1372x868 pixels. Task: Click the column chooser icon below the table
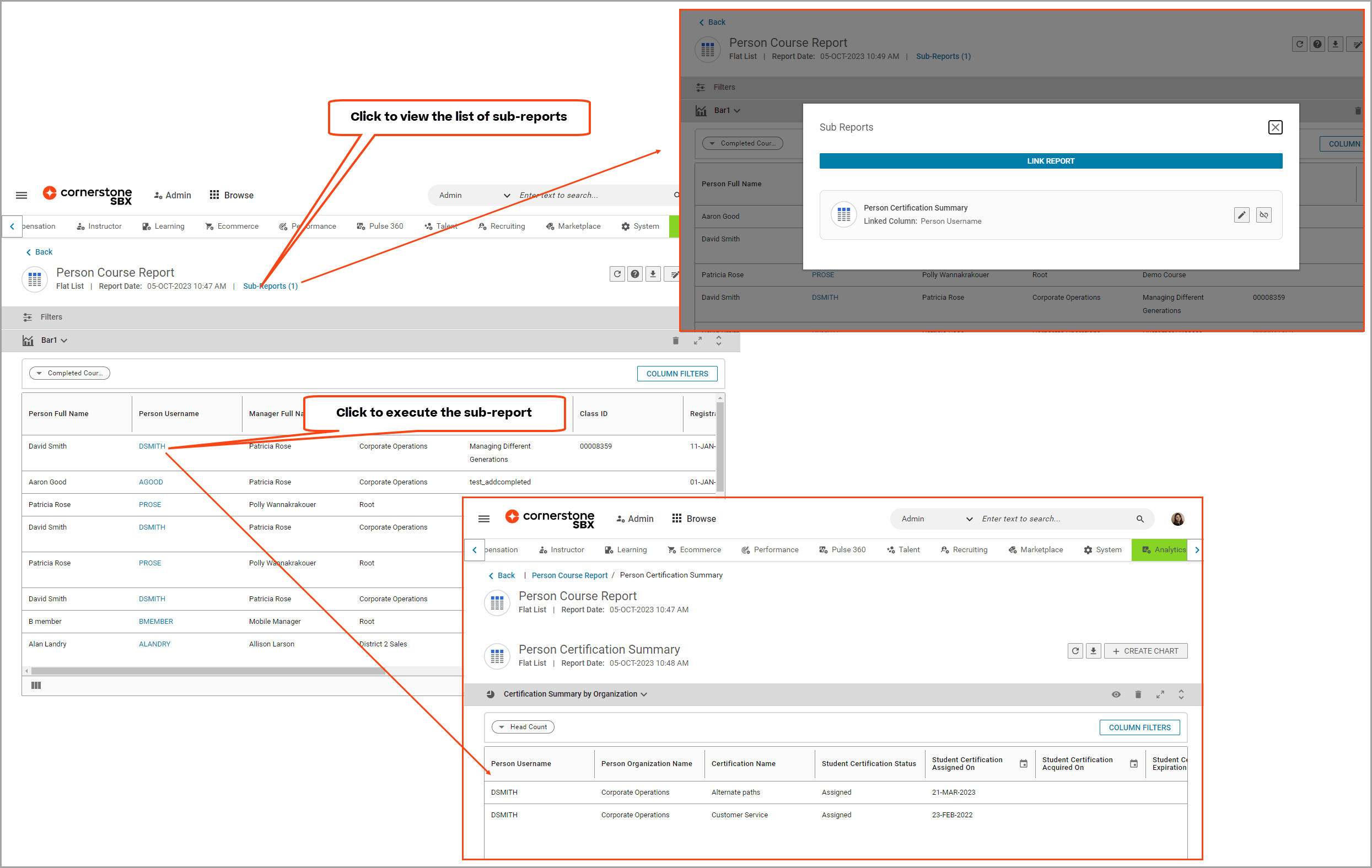pyautogui.click(x=36, y=685)
